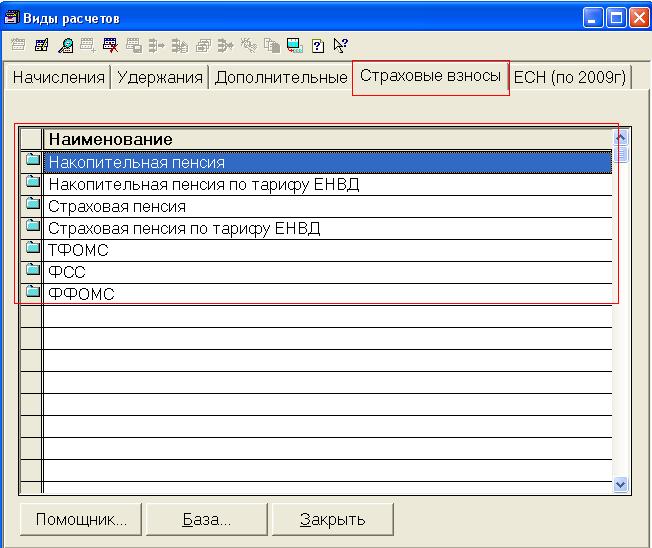The width and height of the screenshot is (652, 548).
Task: Click the list scrollbar down arrow
Action: pyautogui.click(x=620, y=485)
